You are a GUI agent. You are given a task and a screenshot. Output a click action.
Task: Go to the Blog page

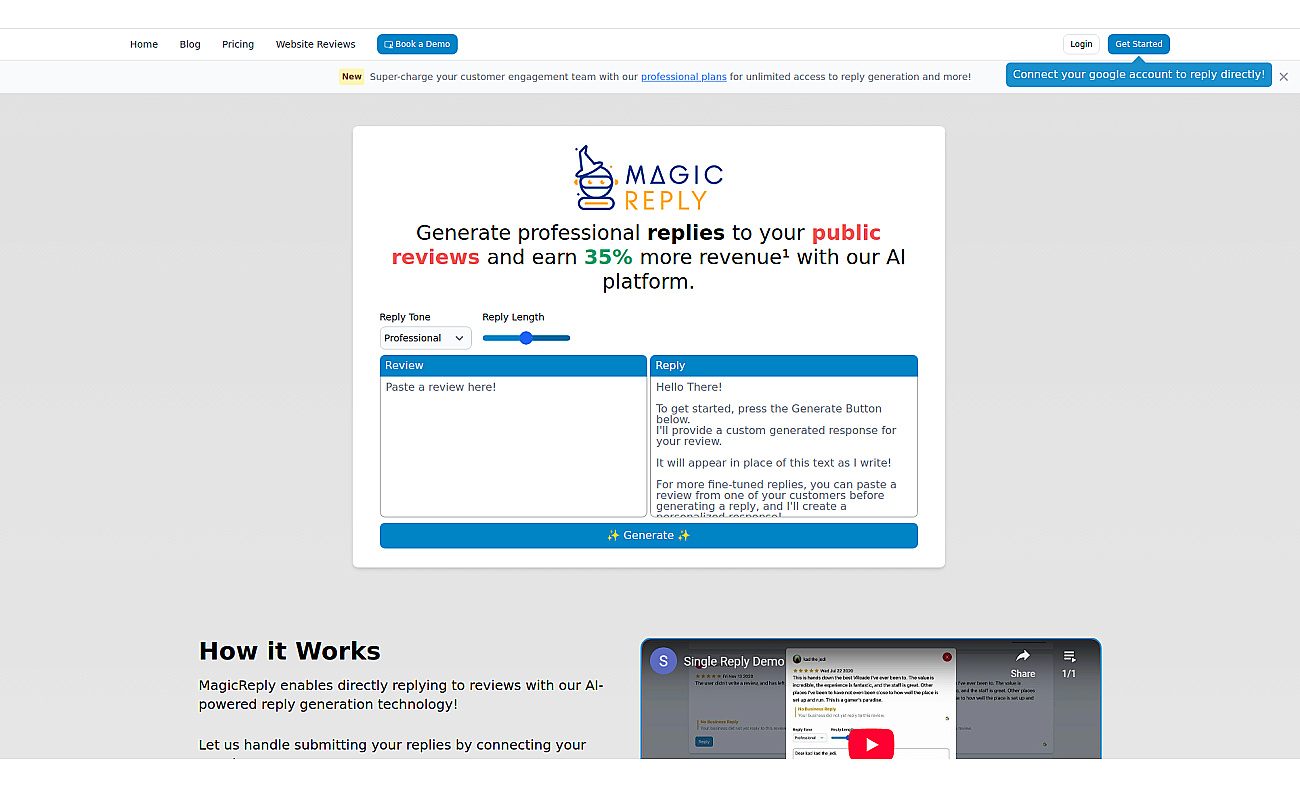point(190,44)
